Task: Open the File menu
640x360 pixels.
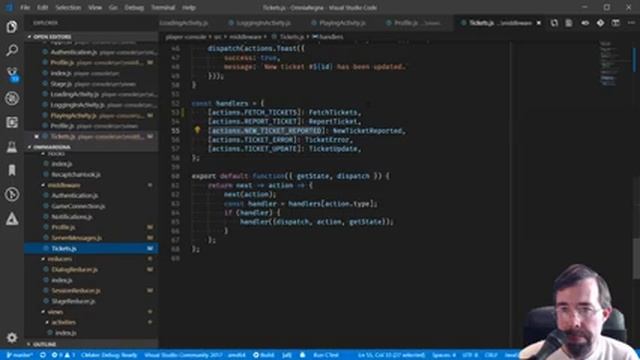Action: click(25, 7)
